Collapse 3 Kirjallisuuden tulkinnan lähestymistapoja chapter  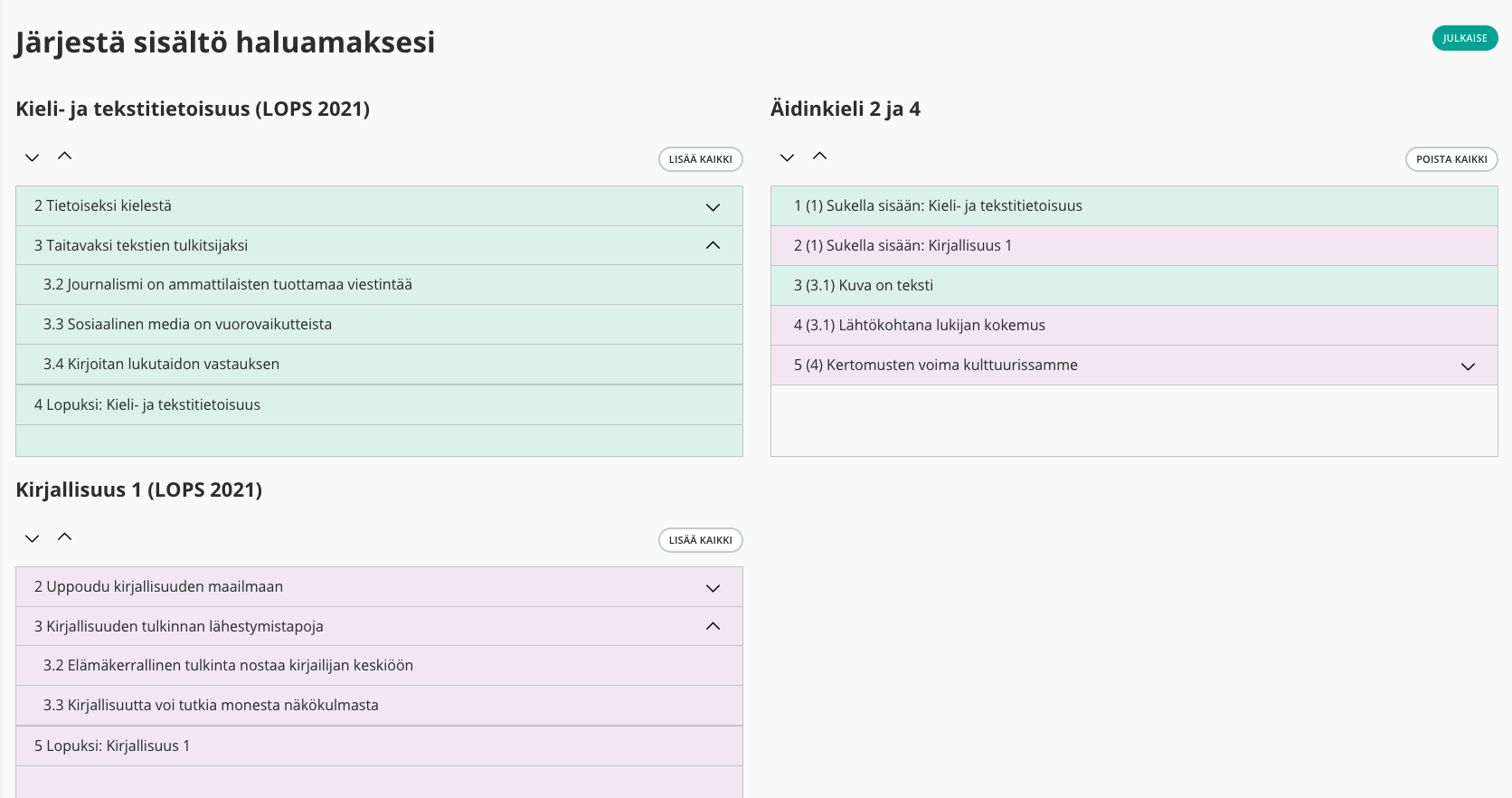(713, 626)
